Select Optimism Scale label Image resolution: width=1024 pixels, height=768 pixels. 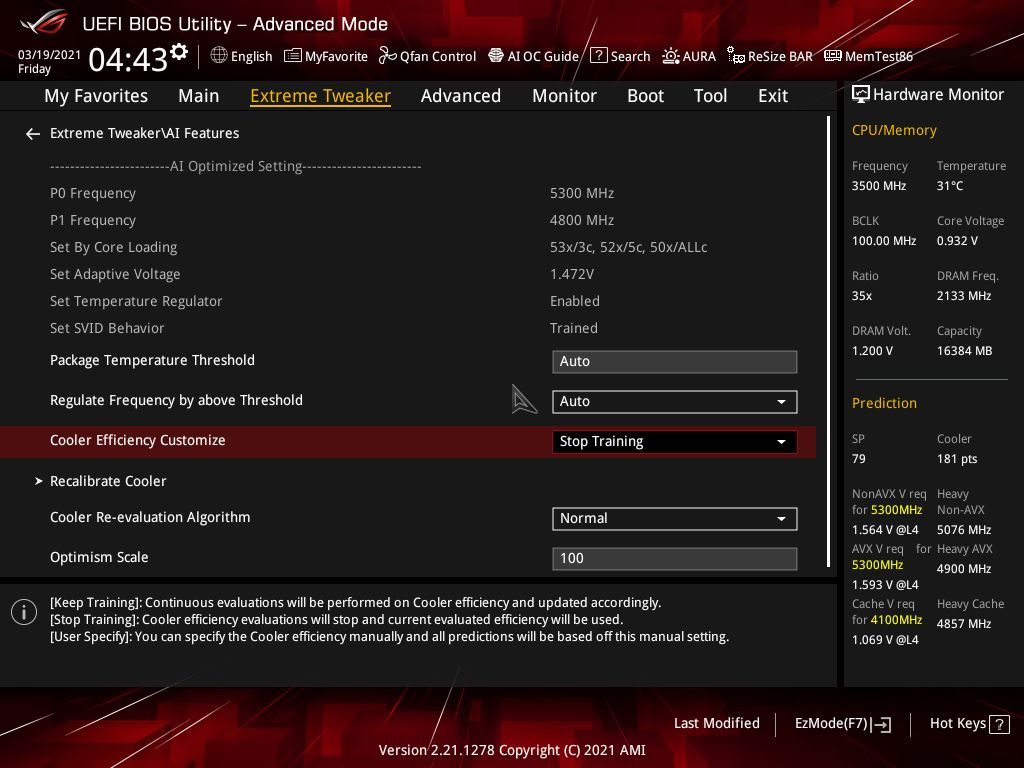tap(99, 557)
